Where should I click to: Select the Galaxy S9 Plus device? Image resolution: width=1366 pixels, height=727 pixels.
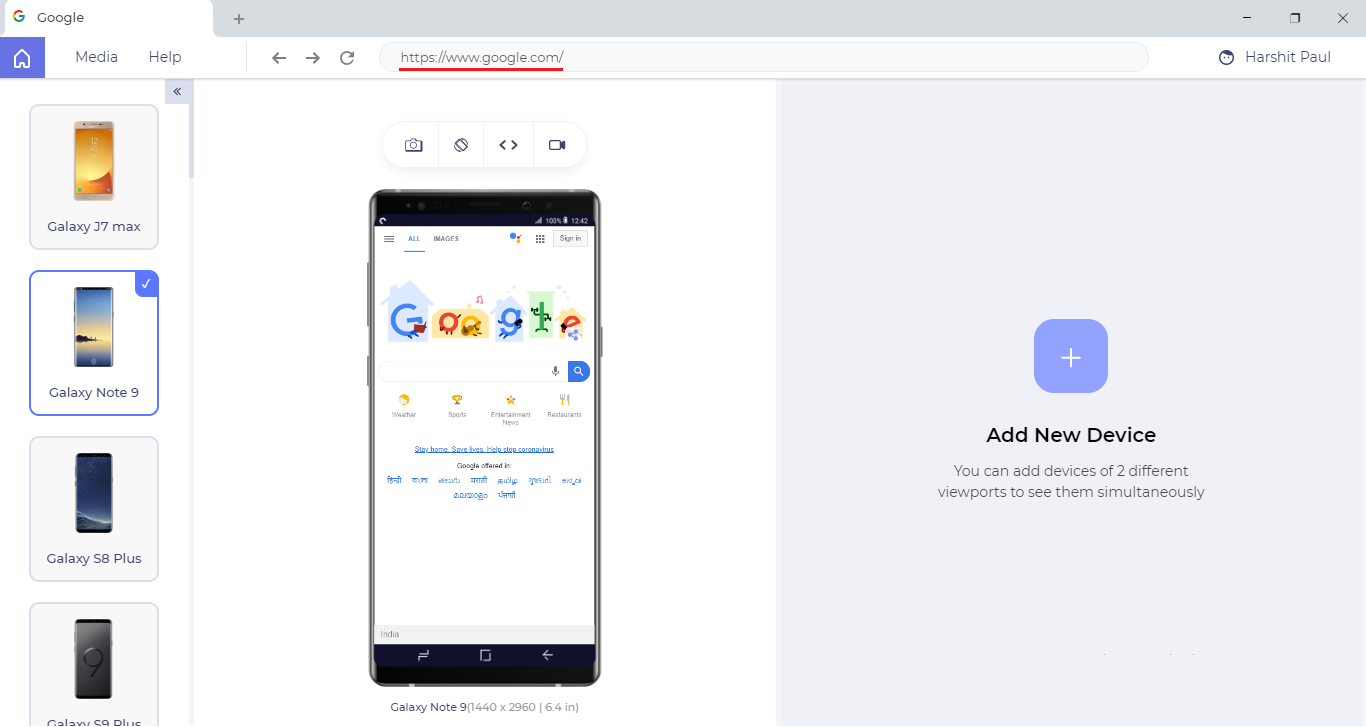coord(94,664)
